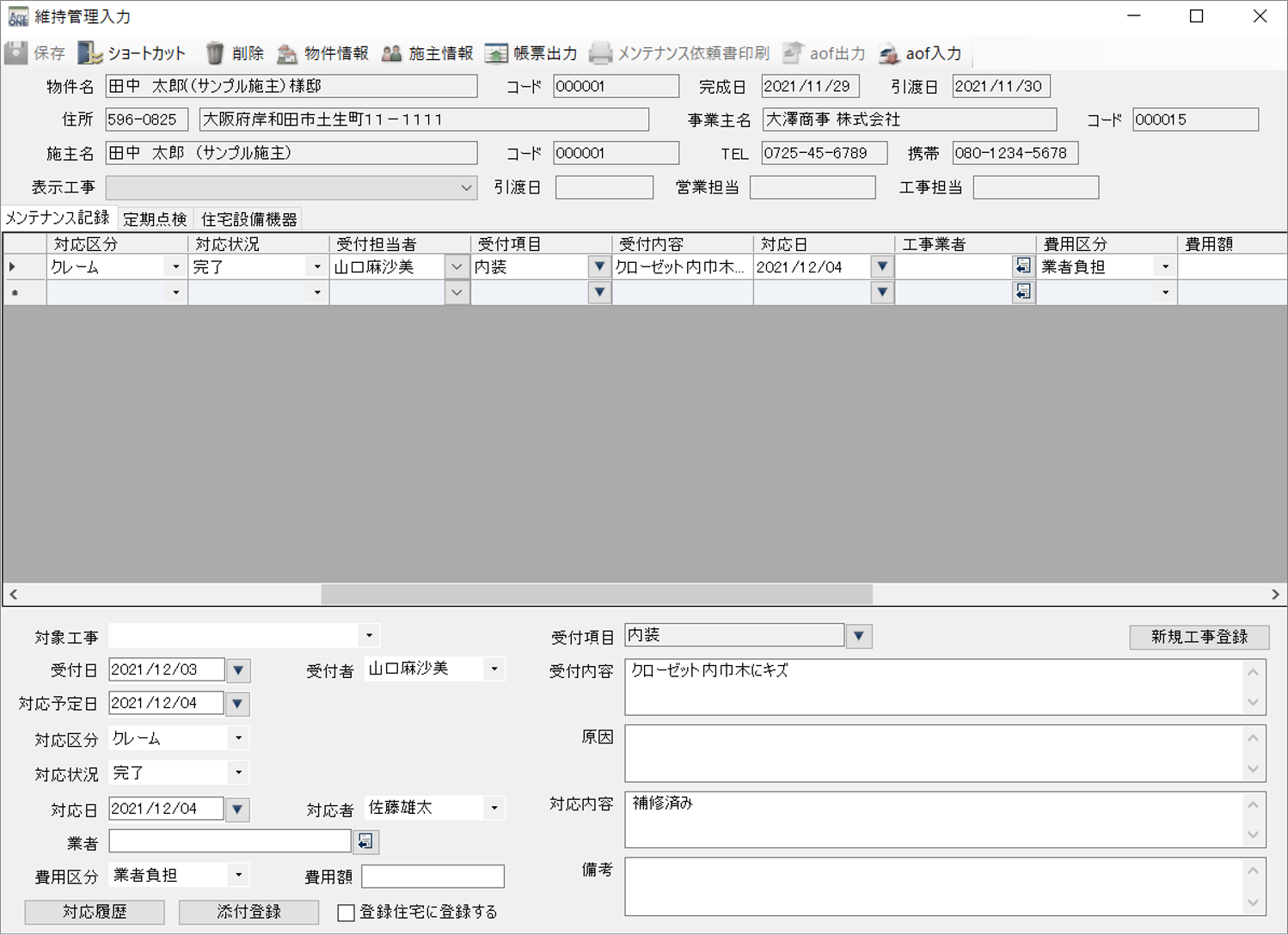
Task: Click the 保存 save icon in toolbar
Action: click(x=16, y=53)
